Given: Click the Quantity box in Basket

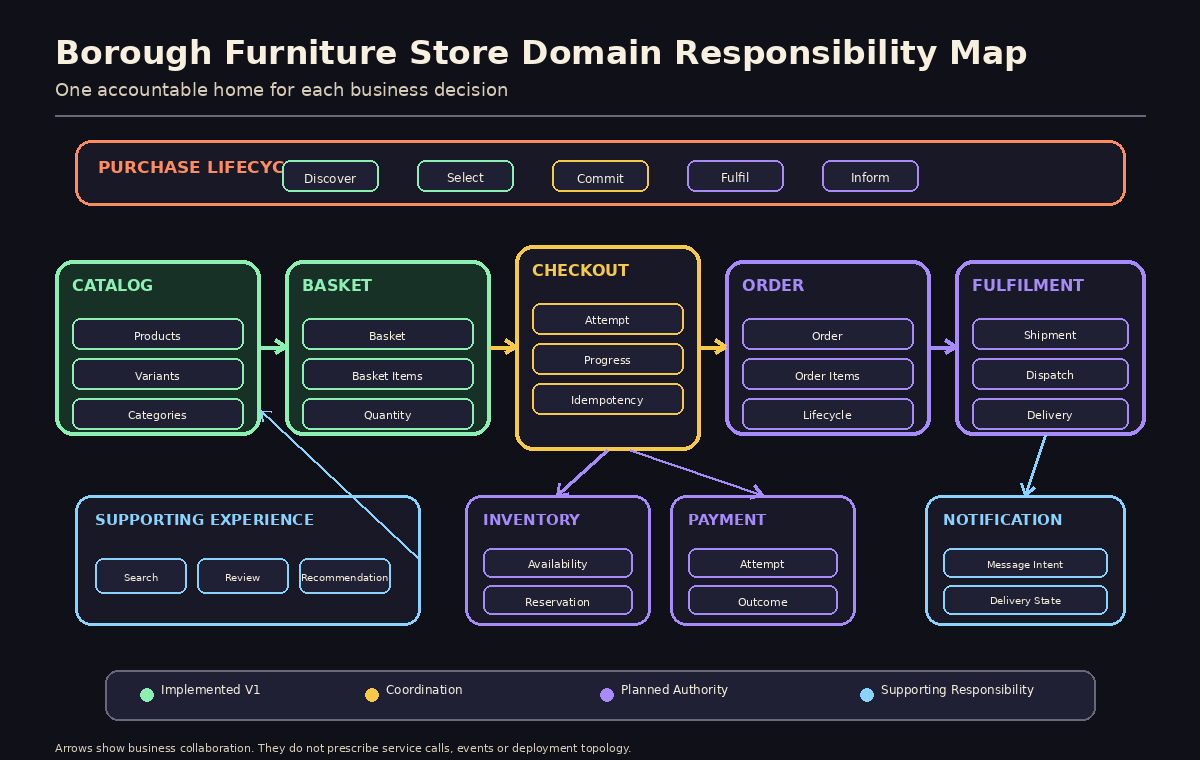Looking at the screenshot, I should point(388,414).
